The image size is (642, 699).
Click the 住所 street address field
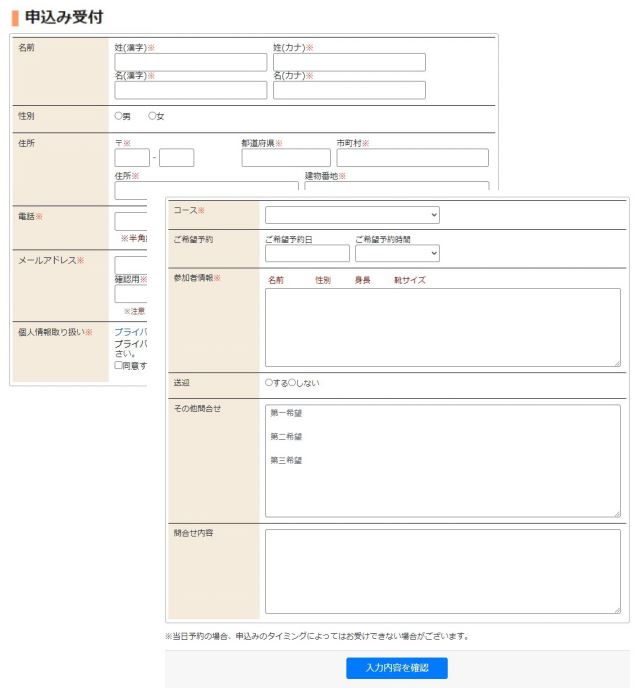click(x=206, y=189)
